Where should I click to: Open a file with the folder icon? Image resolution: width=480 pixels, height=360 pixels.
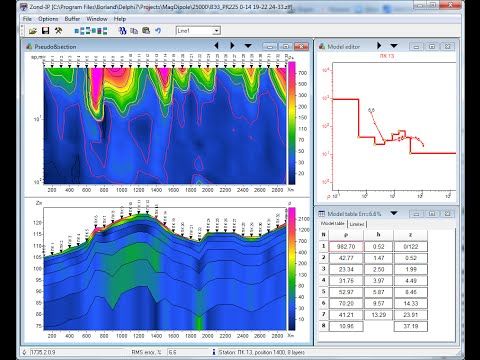33,31
